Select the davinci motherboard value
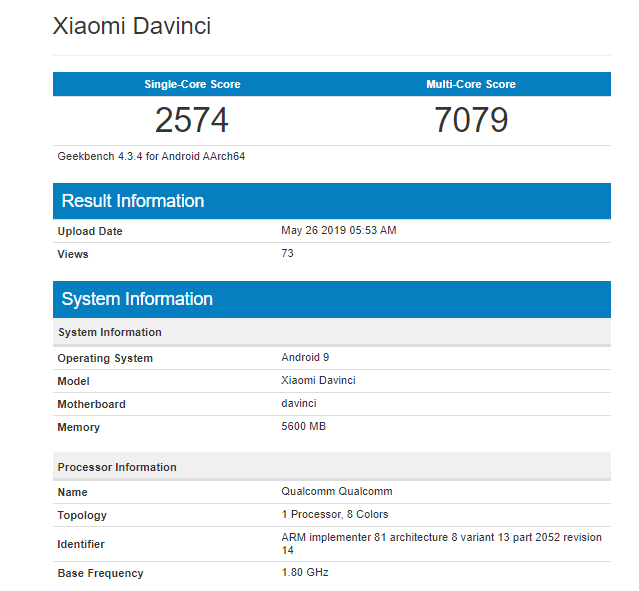 coord(299,404)
